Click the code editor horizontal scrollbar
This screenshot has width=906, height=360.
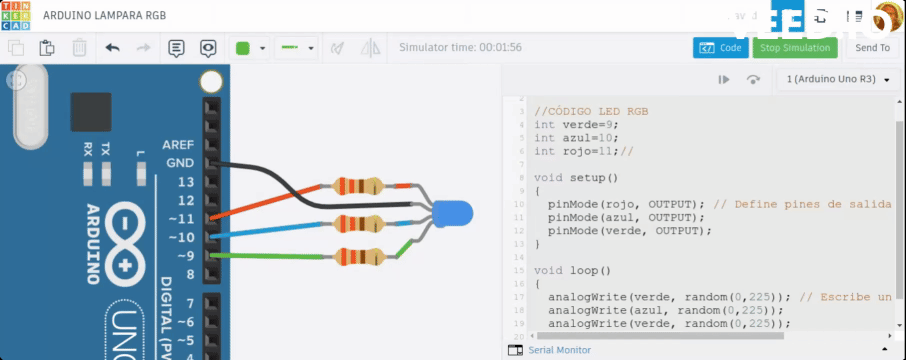click(x=660, y=335)
